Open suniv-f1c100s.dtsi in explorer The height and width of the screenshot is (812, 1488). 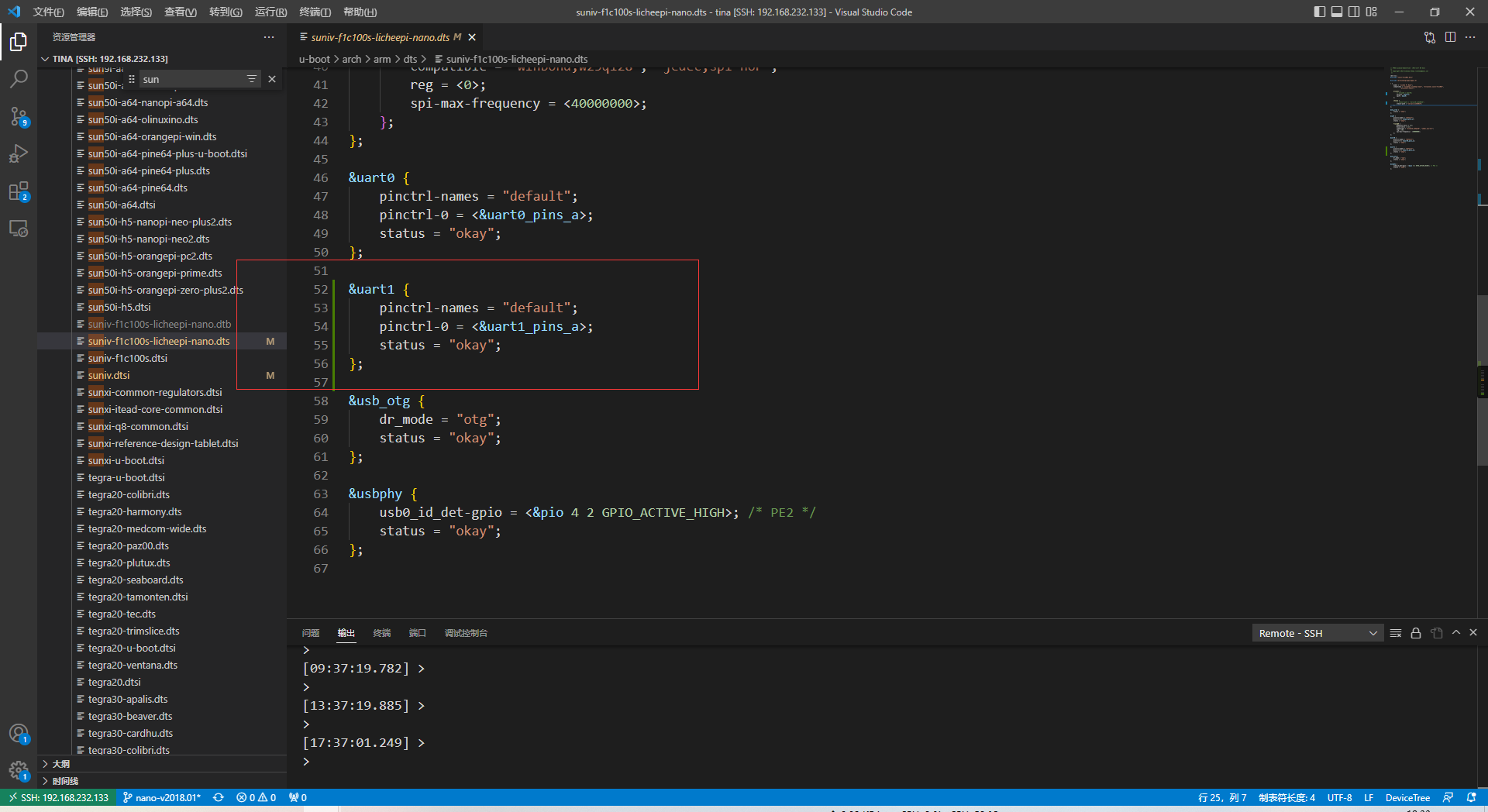click(127, 358)
